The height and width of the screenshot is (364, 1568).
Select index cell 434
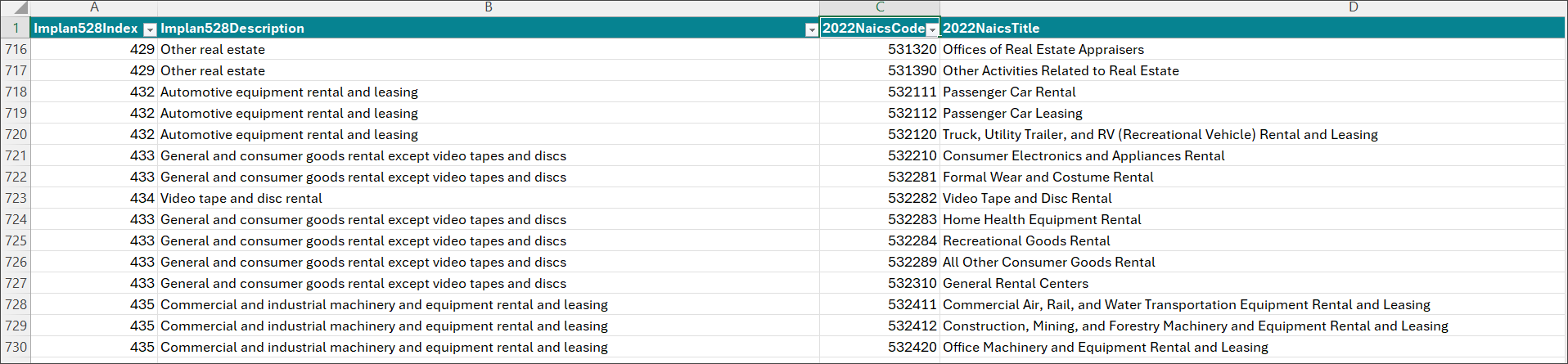[x=94, y=198]
